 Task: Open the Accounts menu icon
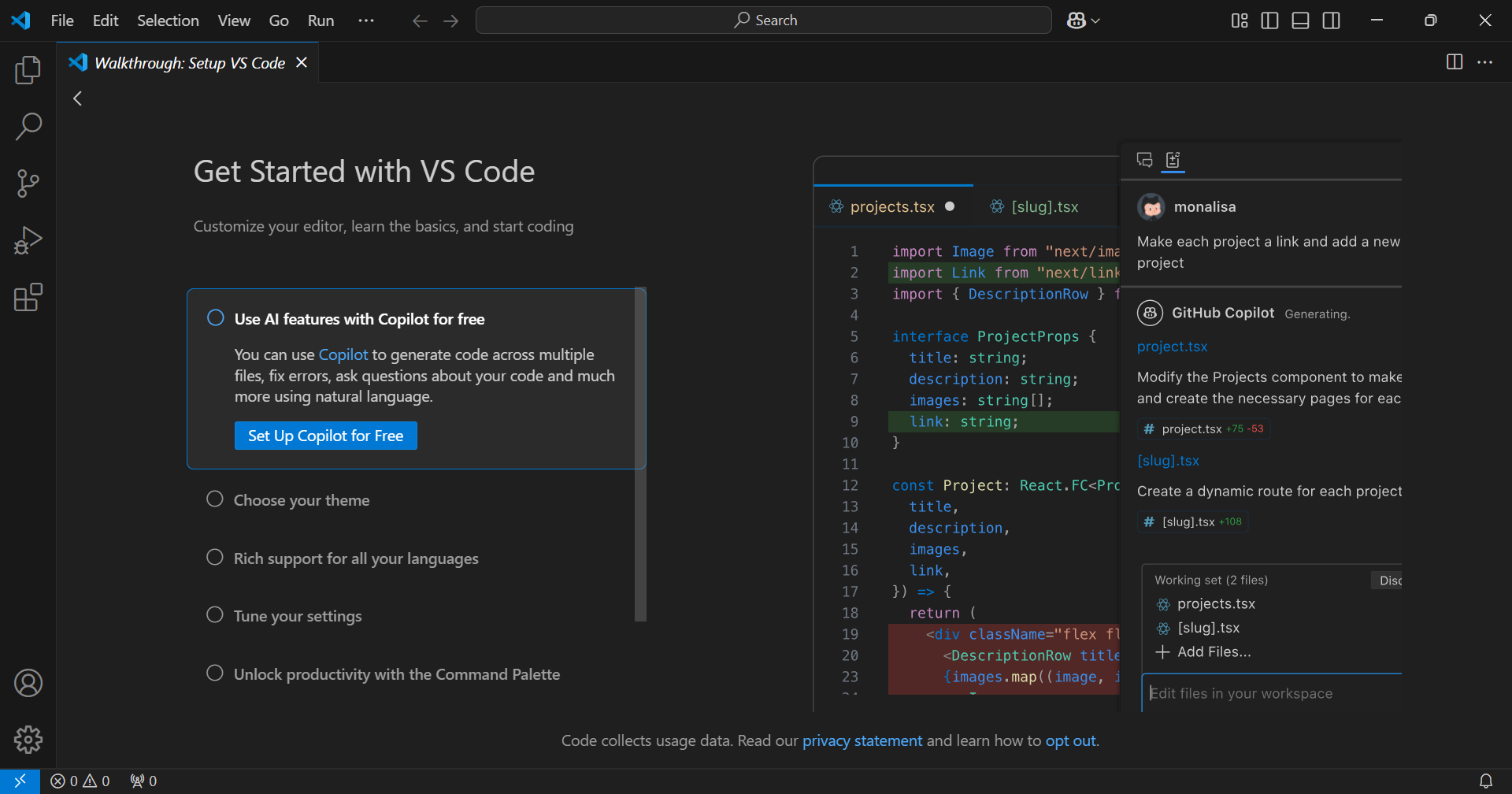[x=28, y=683]
